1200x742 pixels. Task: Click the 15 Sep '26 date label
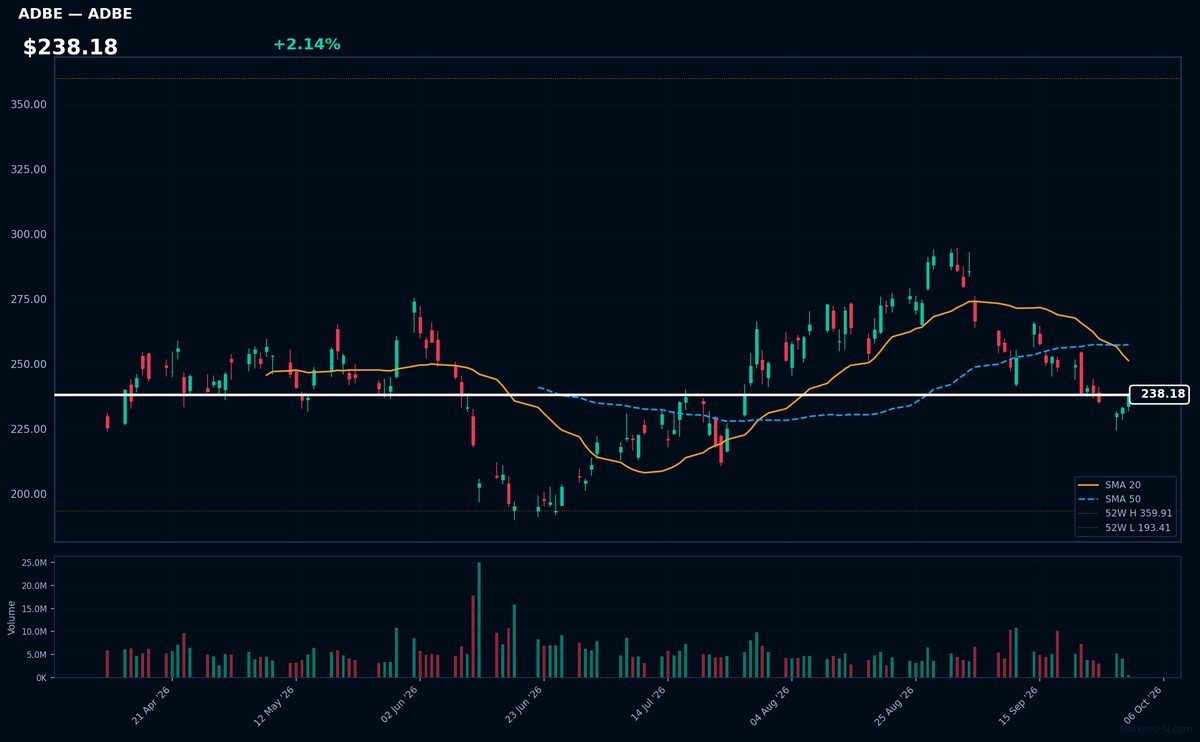tap(1019, 706)
